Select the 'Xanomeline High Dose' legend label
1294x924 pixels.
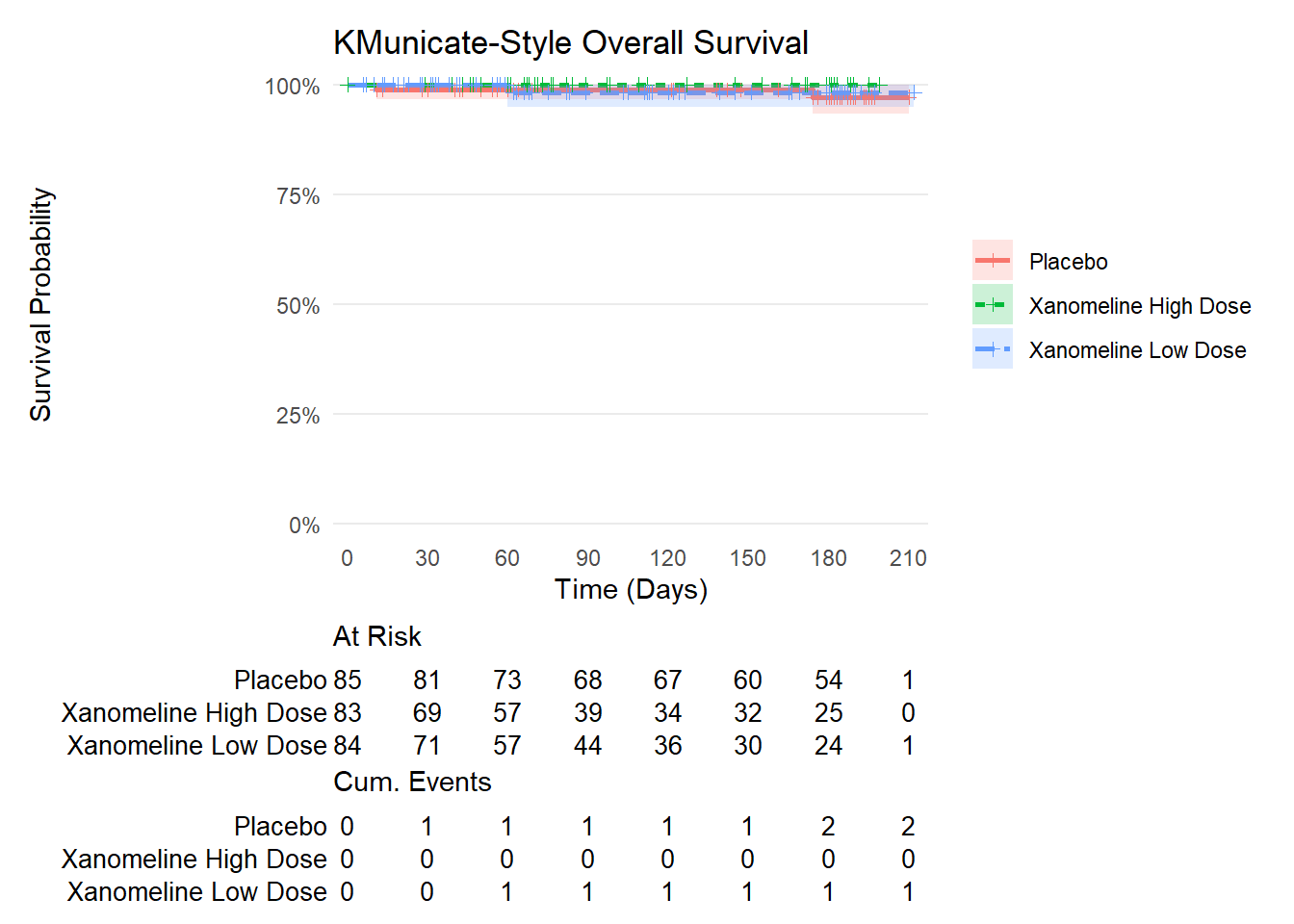click(1139, 306)
